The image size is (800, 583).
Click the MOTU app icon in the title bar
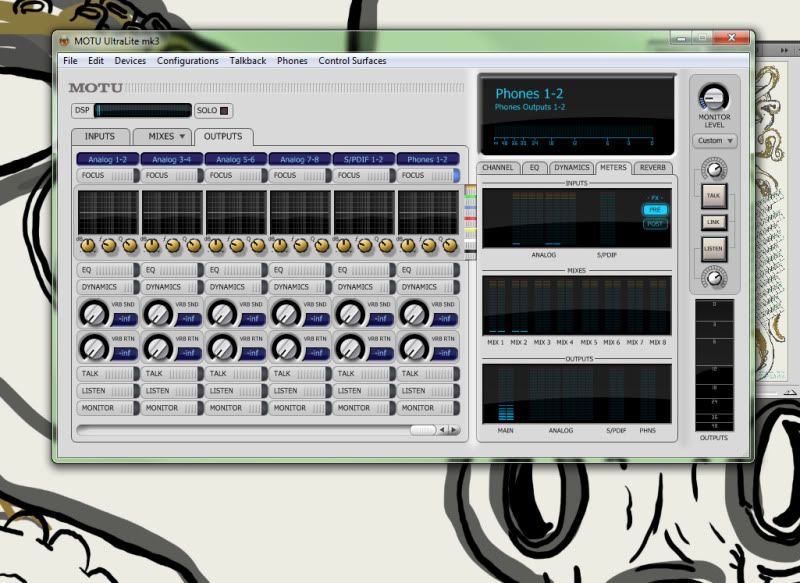coord(64,41)
